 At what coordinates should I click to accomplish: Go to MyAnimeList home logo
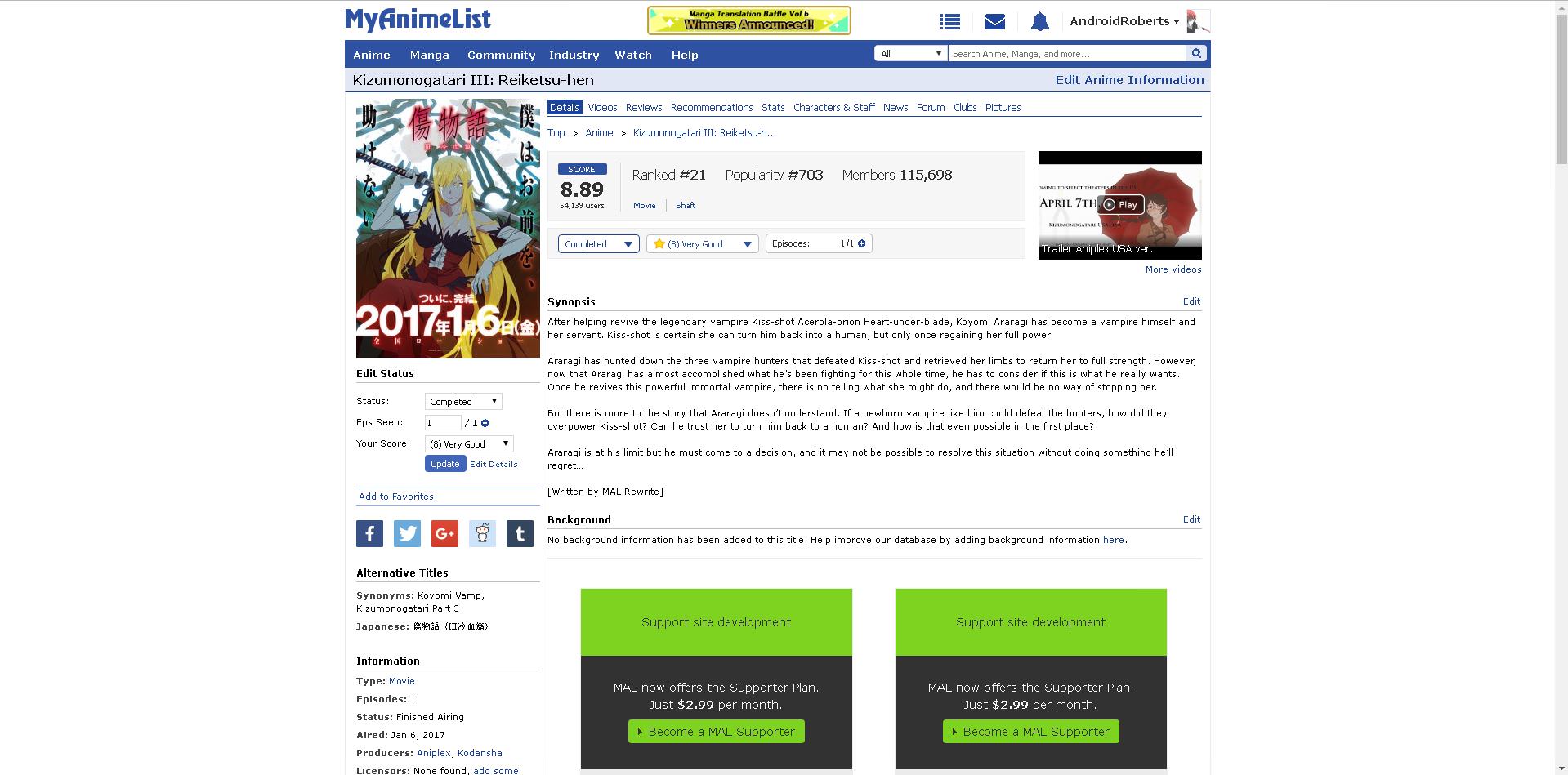(418, 20)
